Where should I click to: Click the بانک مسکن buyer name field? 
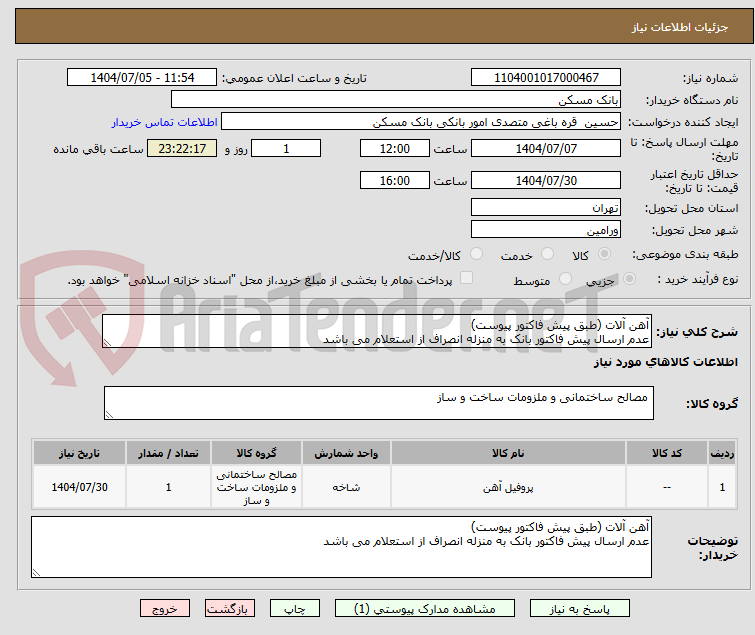(x=396, y=100)
